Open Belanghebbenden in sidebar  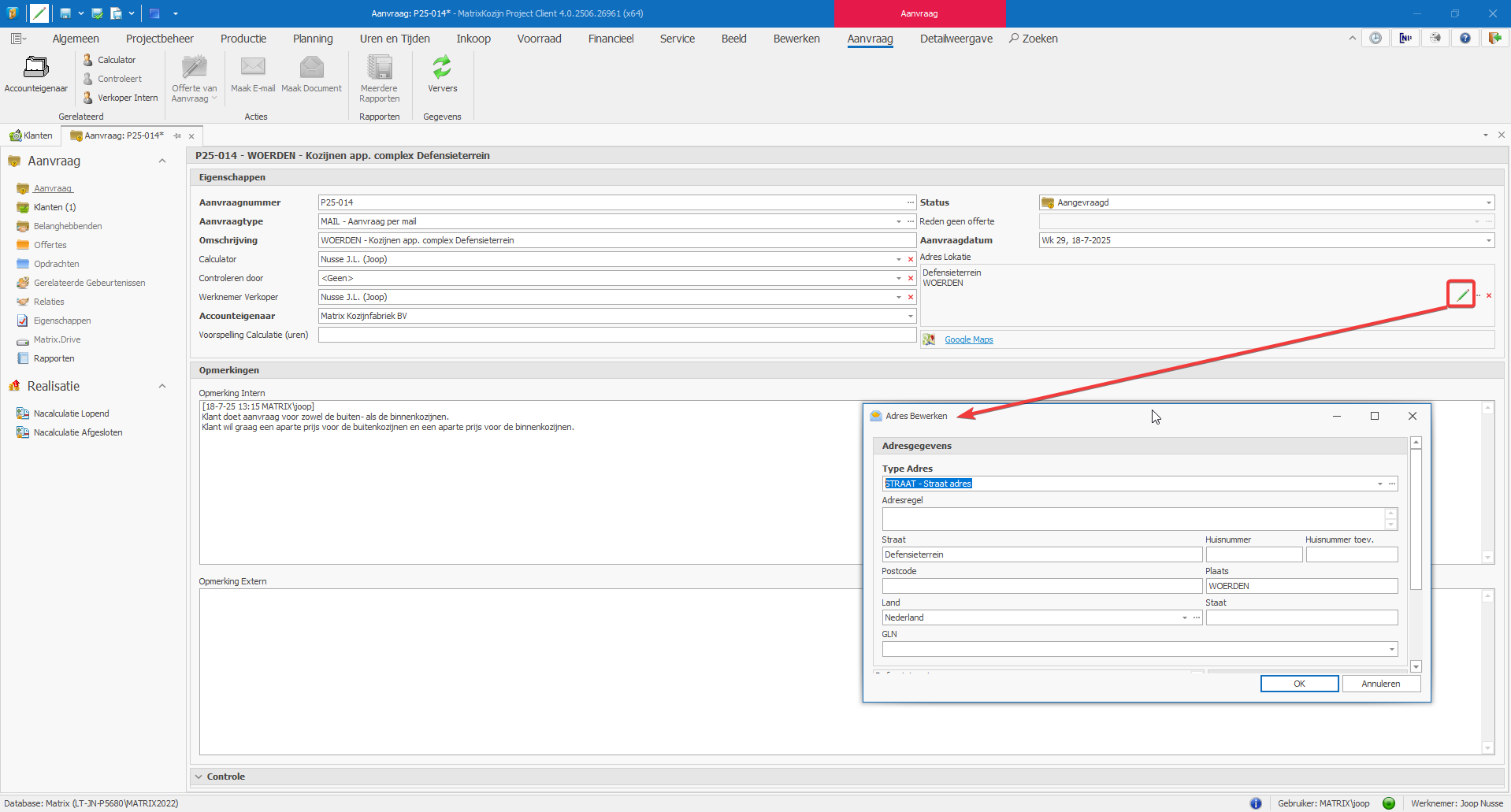point(68,226)
